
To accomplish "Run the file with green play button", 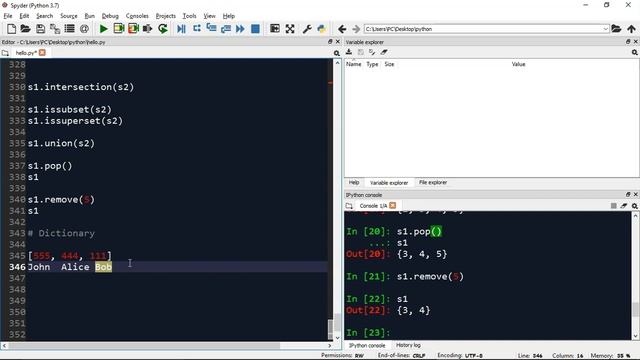I will point(103,29).
